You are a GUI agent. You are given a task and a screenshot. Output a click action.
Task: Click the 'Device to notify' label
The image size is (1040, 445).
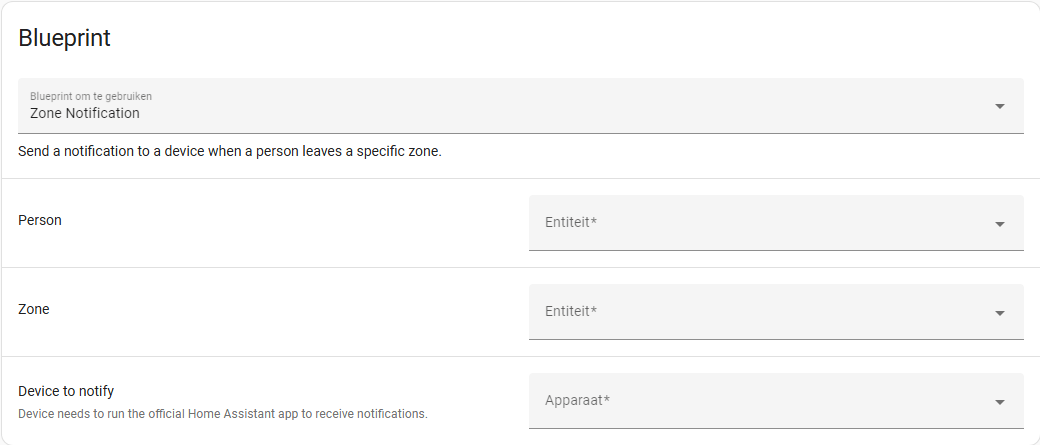pos(66,391)
